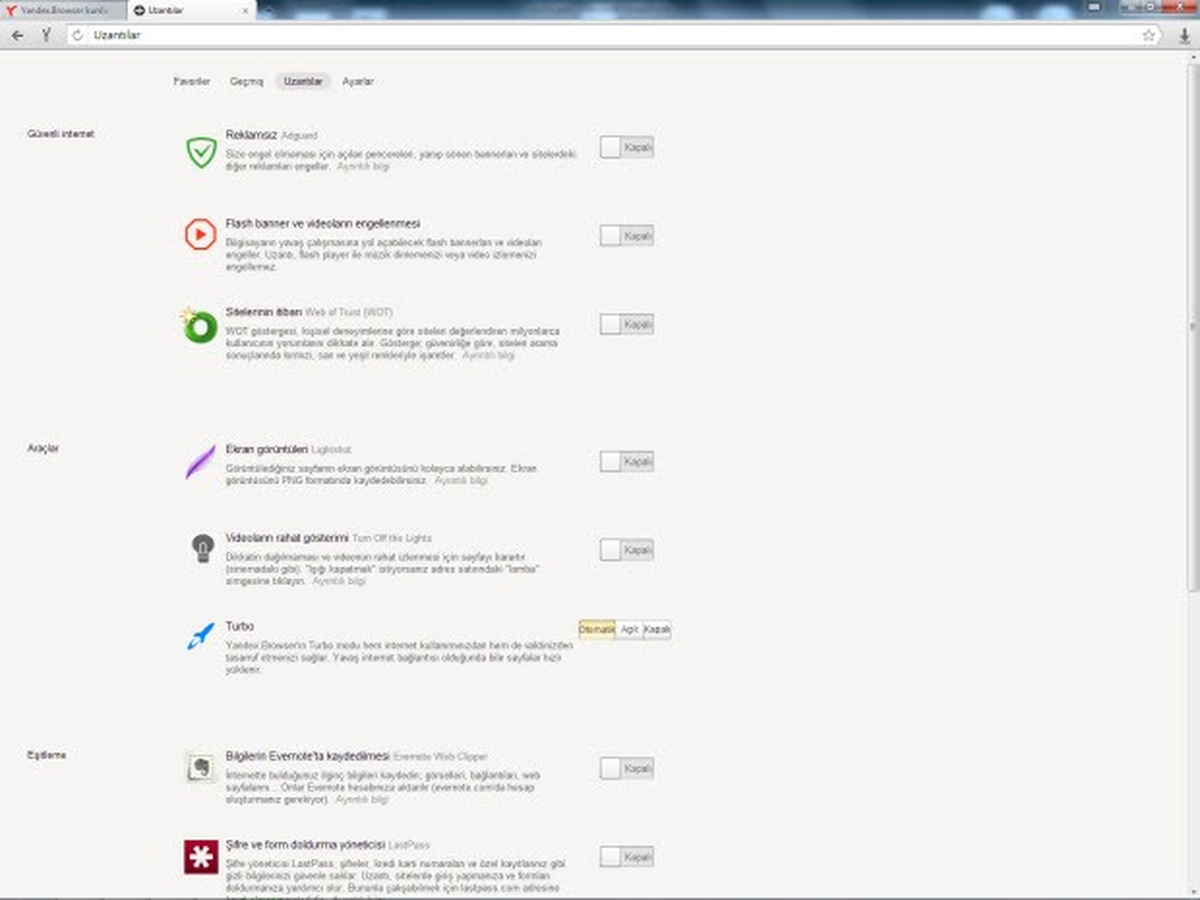Toggle the Flash banner blocking switch
Screen dimensions: 1200x900
click(627, 235)
